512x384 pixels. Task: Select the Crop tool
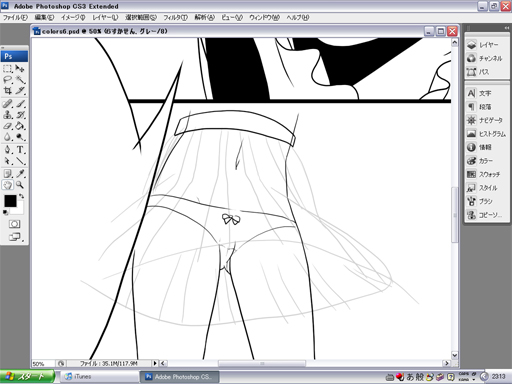(8, 90)
